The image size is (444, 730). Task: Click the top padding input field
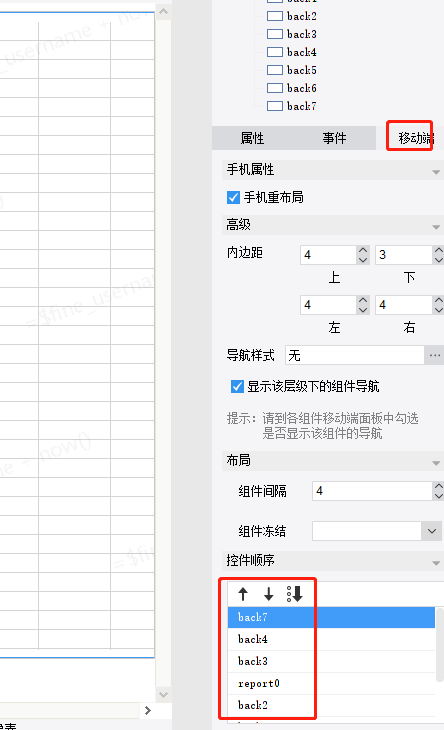pos(329,255)
